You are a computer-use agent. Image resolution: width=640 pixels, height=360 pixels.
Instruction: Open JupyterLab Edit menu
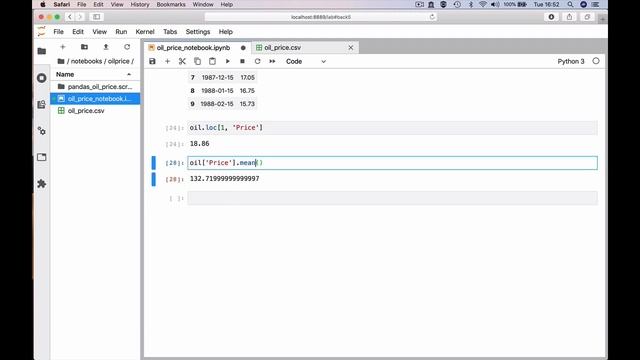[78, 31]
